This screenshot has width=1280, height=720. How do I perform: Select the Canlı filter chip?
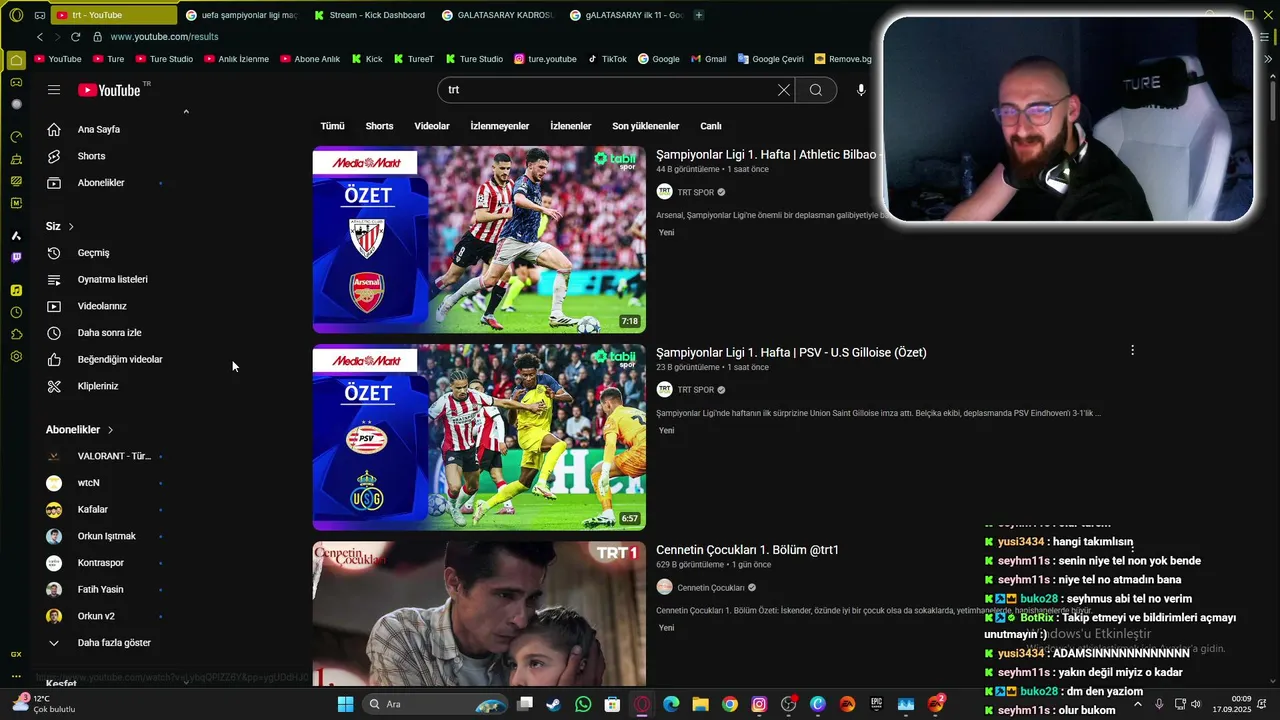(710, 126)
